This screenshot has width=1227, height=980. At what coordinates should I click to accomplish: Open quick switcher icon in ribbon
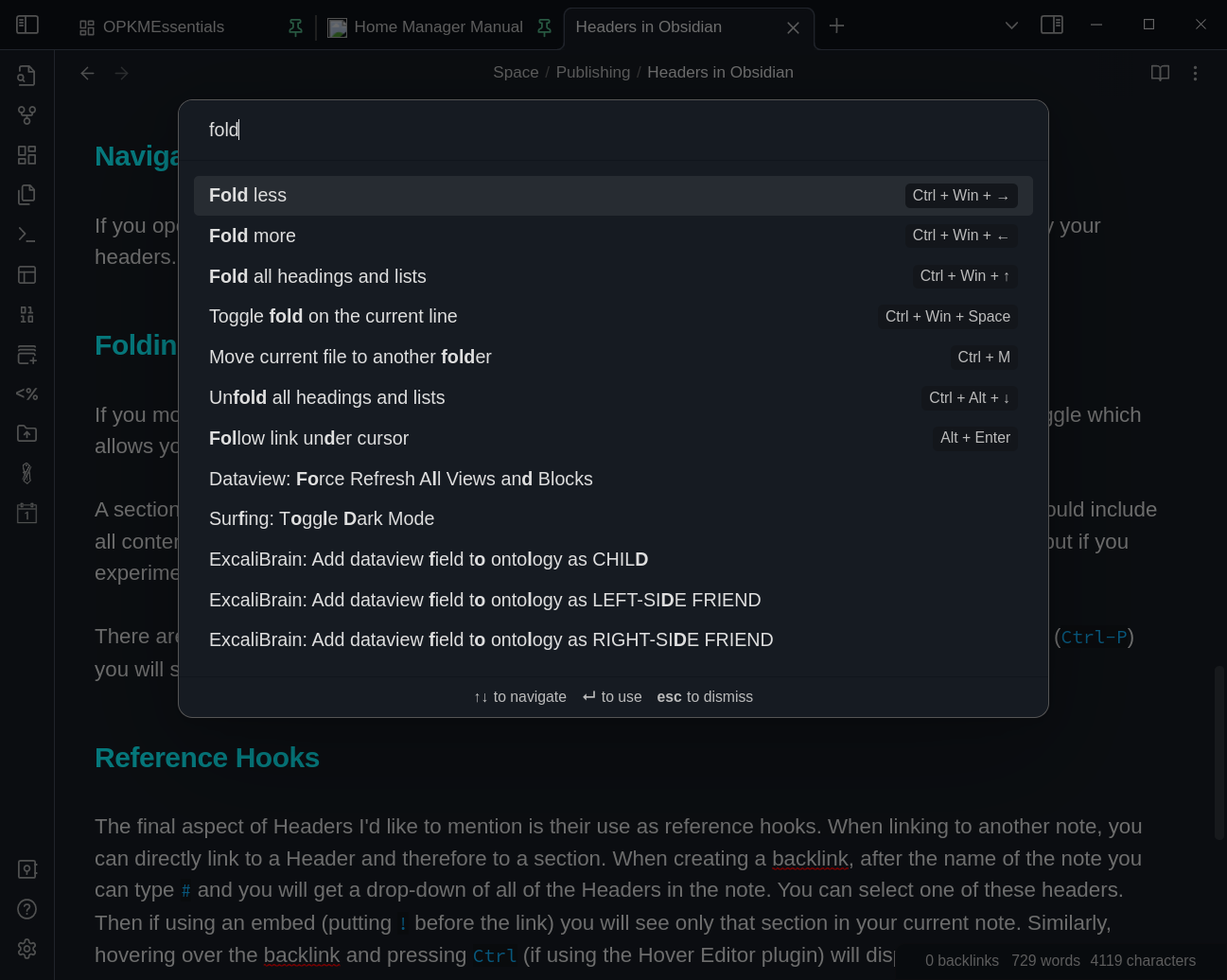coord(26,76)
